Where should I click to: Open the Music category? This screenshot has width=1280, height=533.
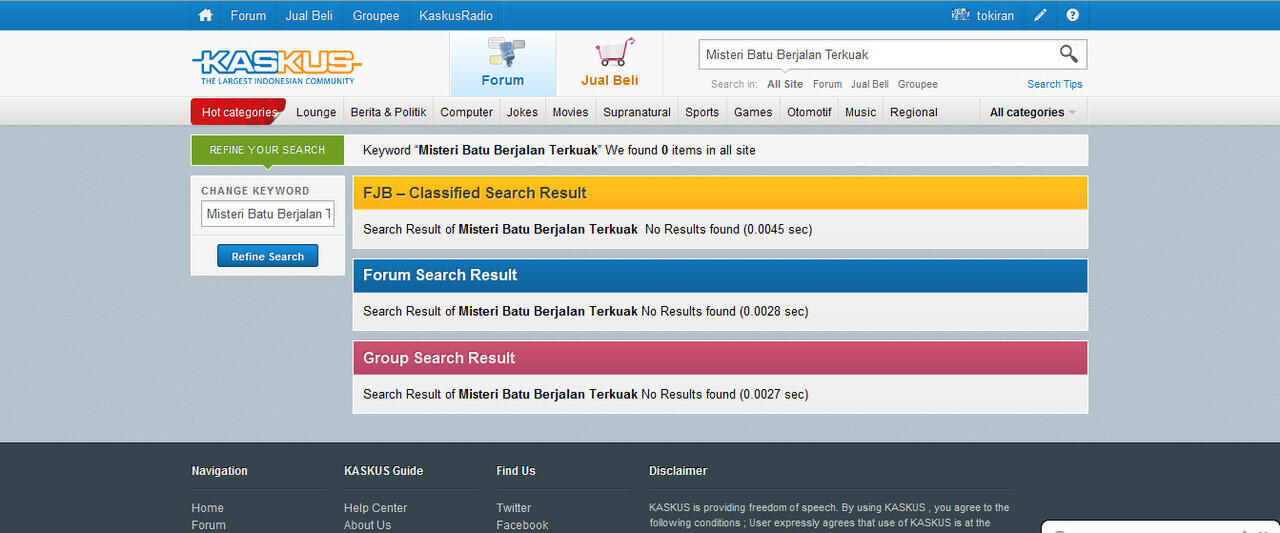860,112
